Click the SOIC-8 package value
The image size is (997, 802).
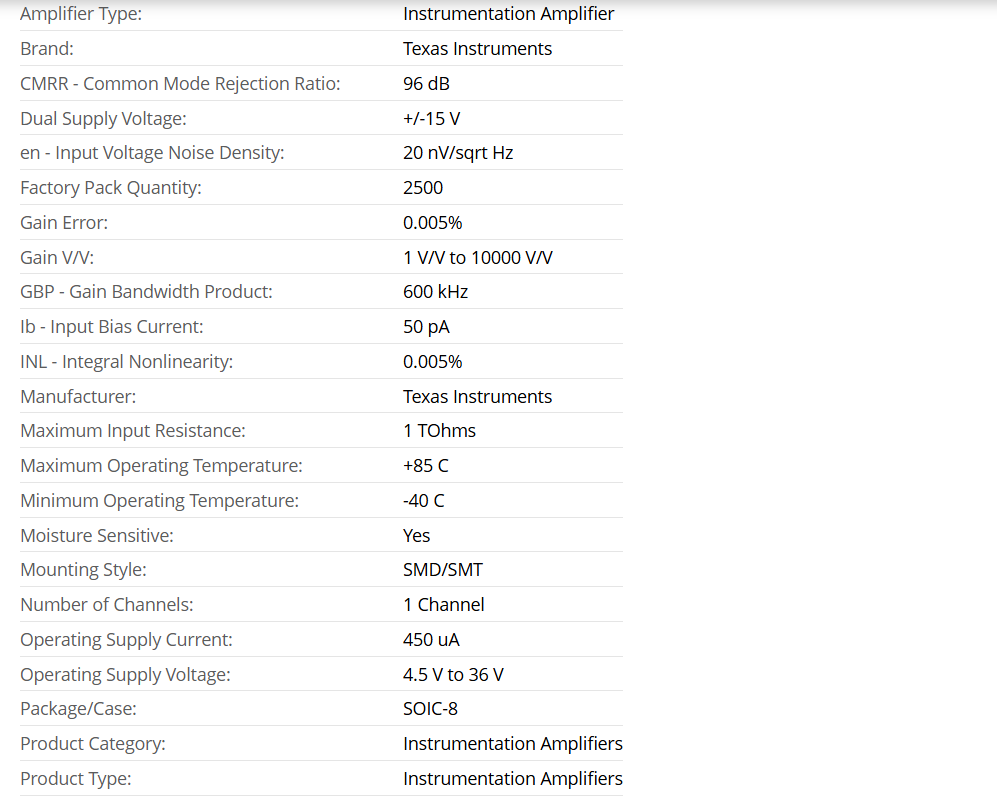[430, 709]
